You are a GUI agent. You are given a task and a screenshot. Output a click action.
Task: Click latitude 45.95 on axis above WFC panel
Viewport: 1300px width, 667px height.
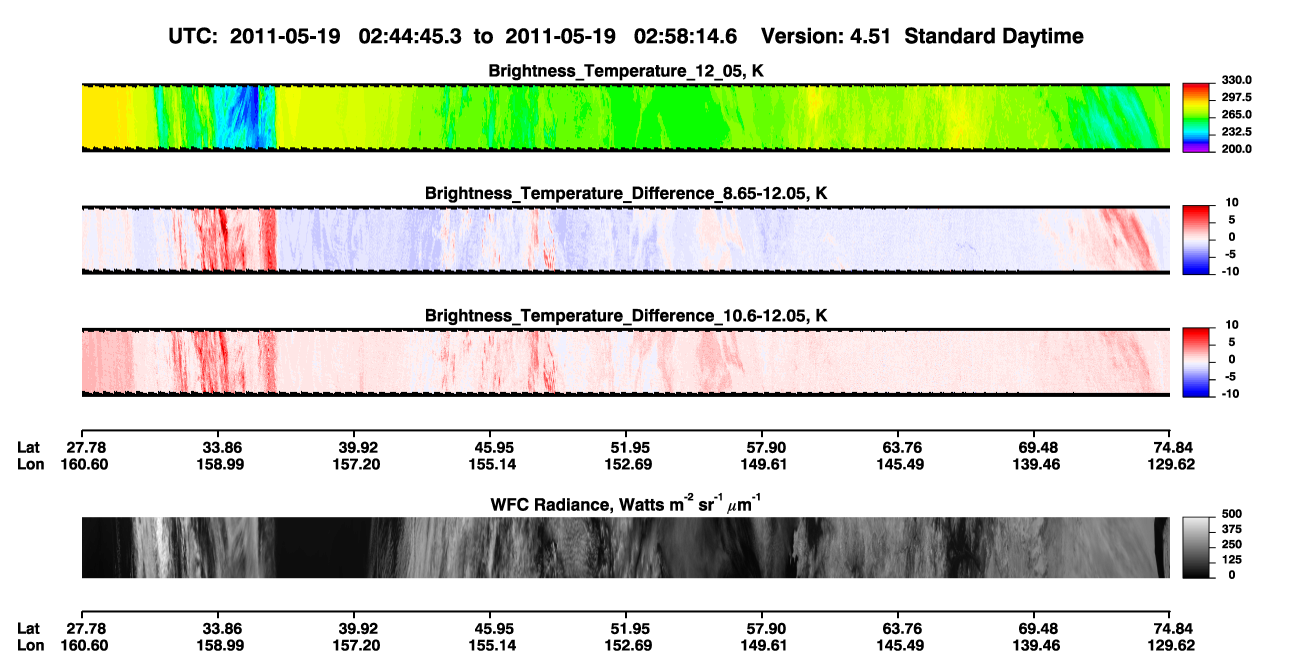pos(490,447)
